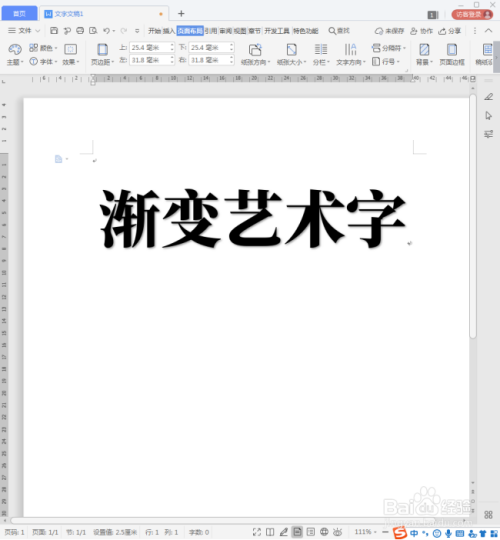Click the left margin 31.8 毫米 field
Viewport: 500px width, 540px height.
click(152, 60)
